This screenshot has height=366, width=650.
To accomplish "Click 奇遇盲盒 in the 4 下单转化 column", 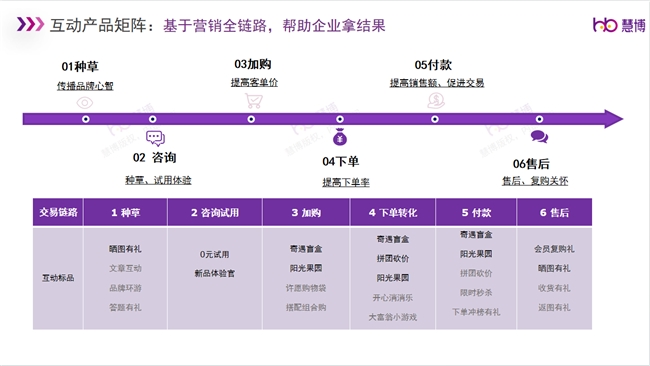I will [393, 239].
